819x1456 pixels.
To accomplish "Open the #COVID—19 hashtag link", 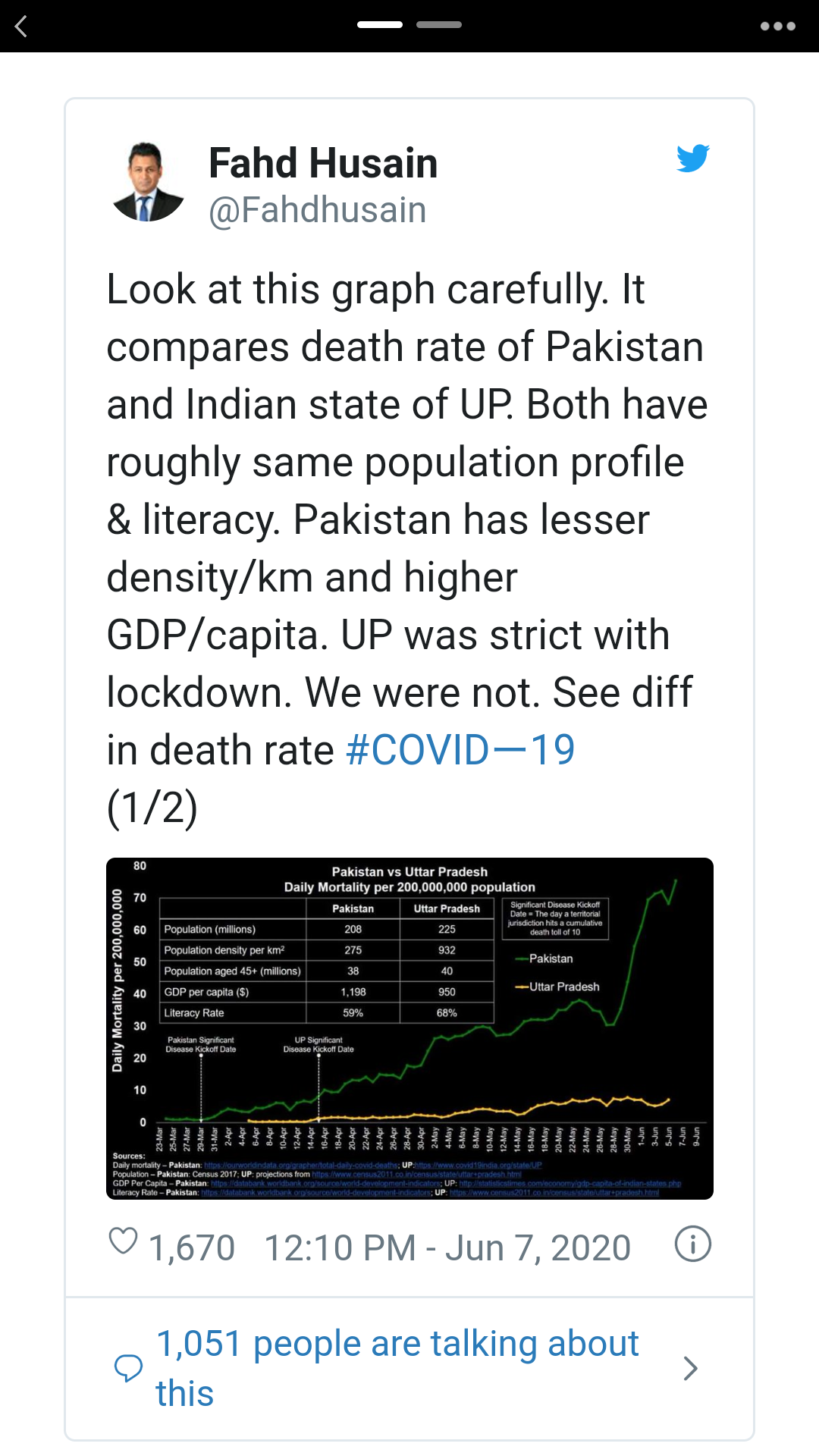I will [x=460, y=750].
